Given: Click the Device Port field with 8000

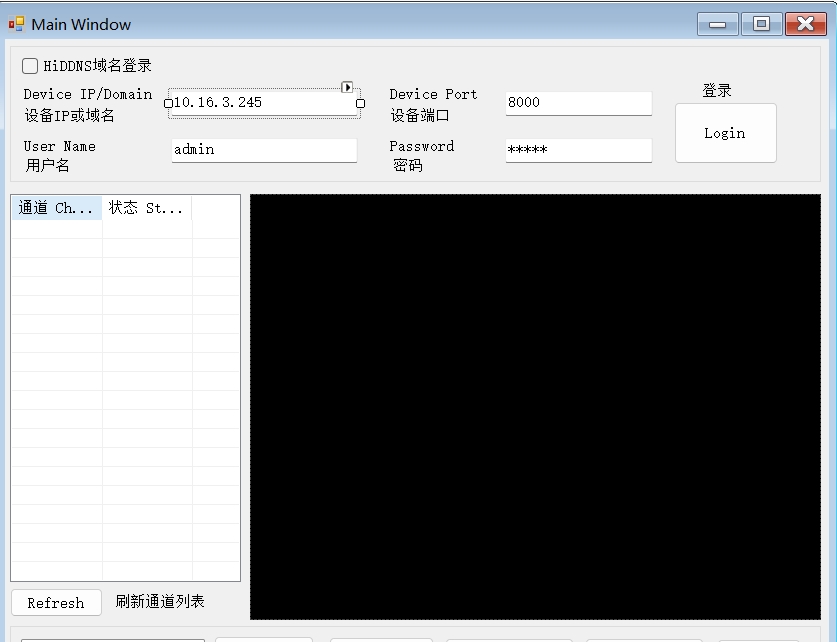Looking at the screenshot, I should tap(579, 102).
